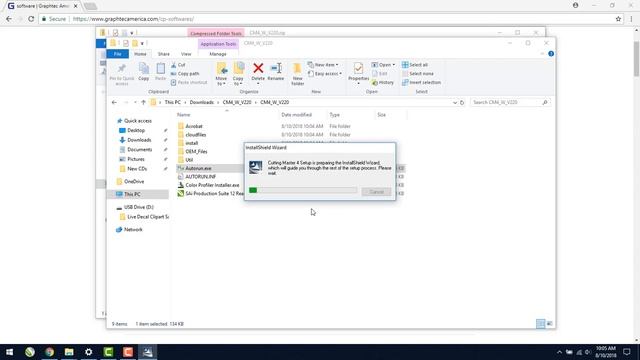The width and height of the screenshot is (640, 360).
Task: Click the Copy icon in Clipboard group
Action: tap(144, 69)
